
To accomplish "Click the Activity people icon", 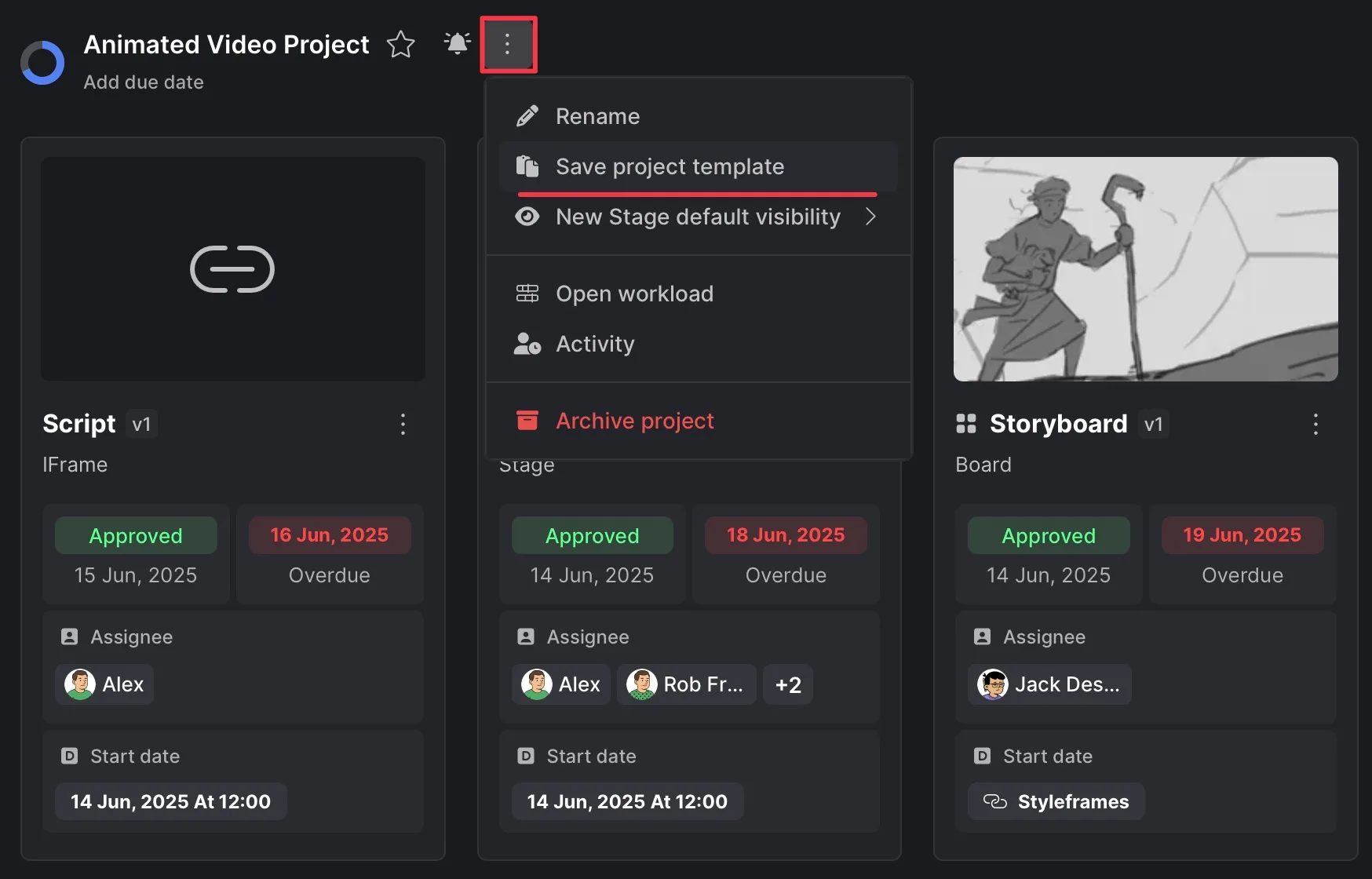I will (527, 344).
